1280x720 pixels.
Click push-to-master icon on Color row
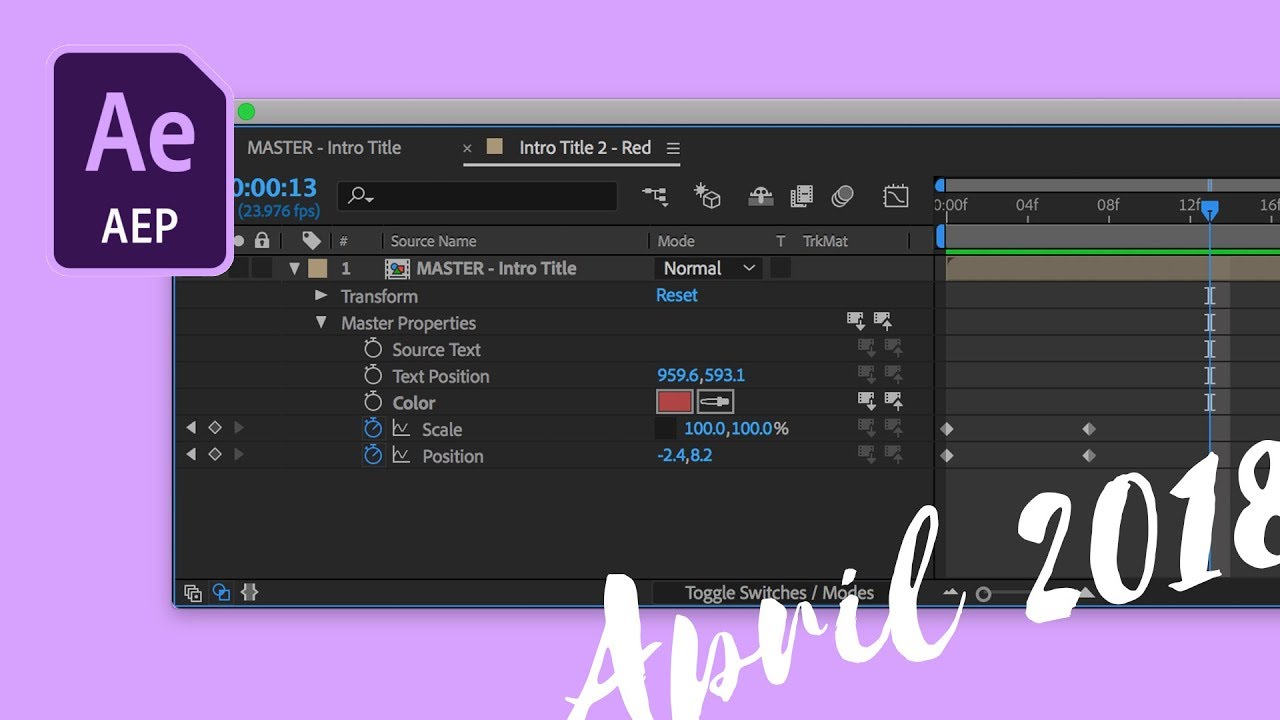(x=894, y=401)
